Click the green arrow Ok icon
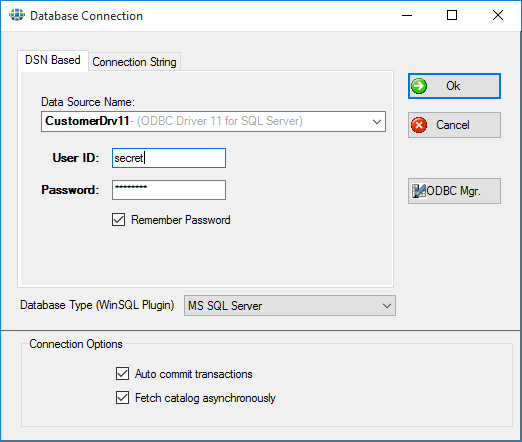 click(419, 86)
